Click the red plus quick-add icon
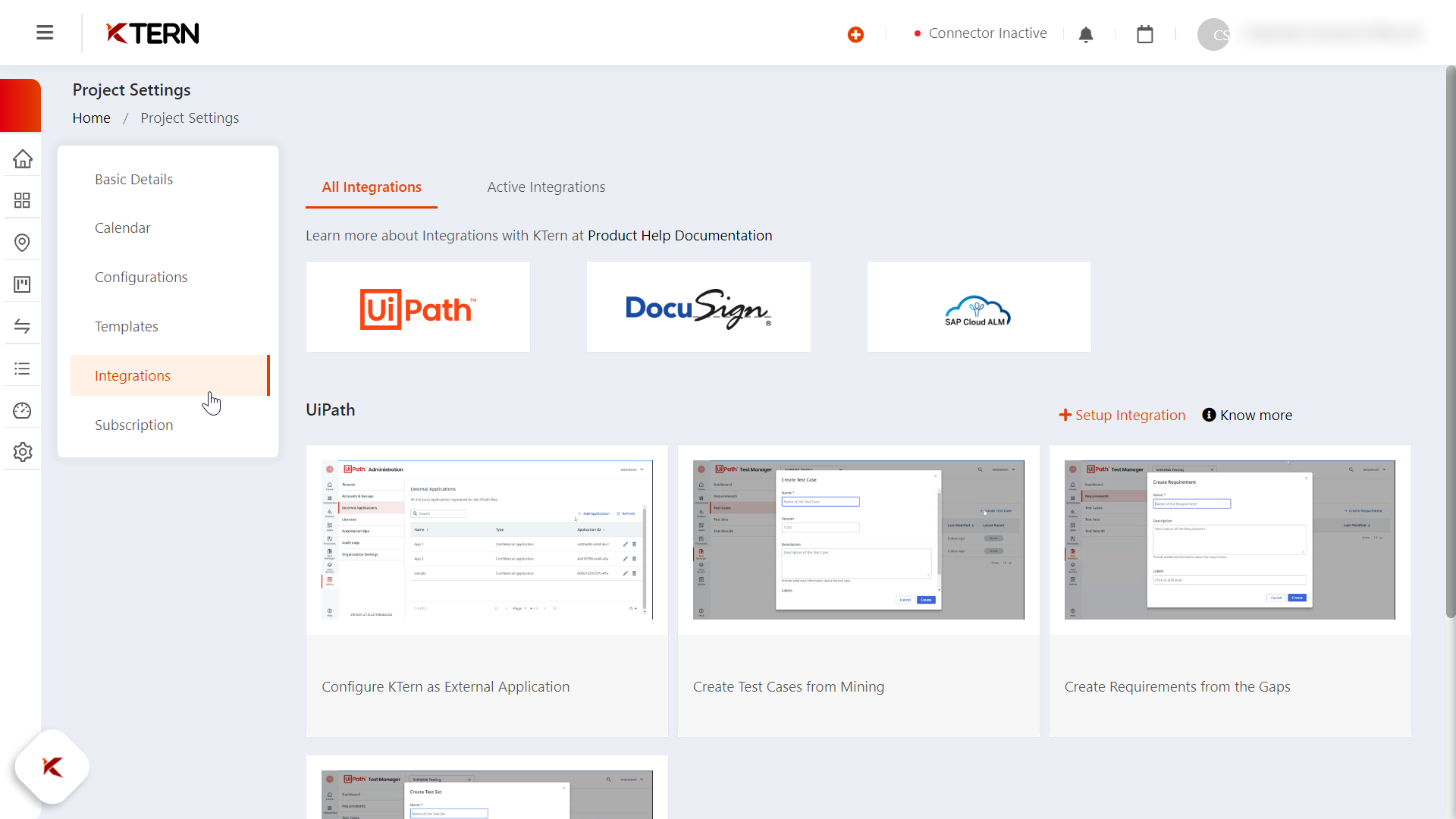1456x819 pixels. pyautogui.click(x=855, y=34)
